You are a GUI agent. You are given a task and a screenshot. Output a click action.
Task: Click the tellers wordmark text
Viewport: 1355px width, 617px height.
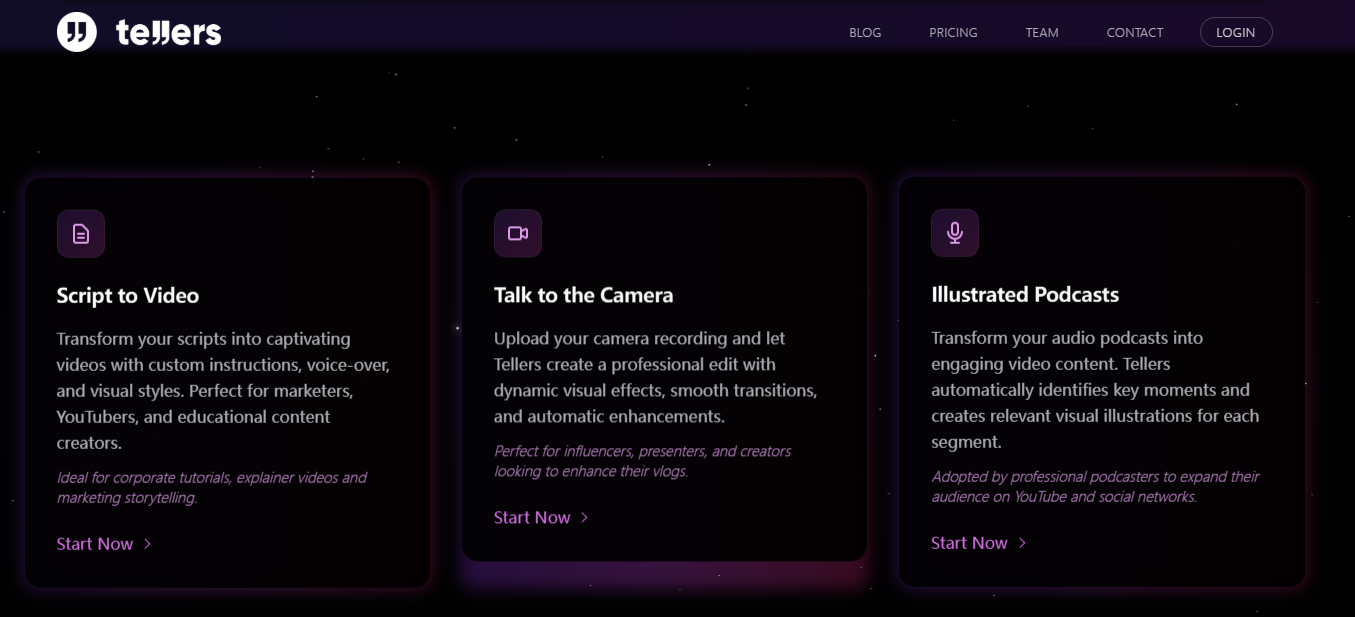pos(168,31)
